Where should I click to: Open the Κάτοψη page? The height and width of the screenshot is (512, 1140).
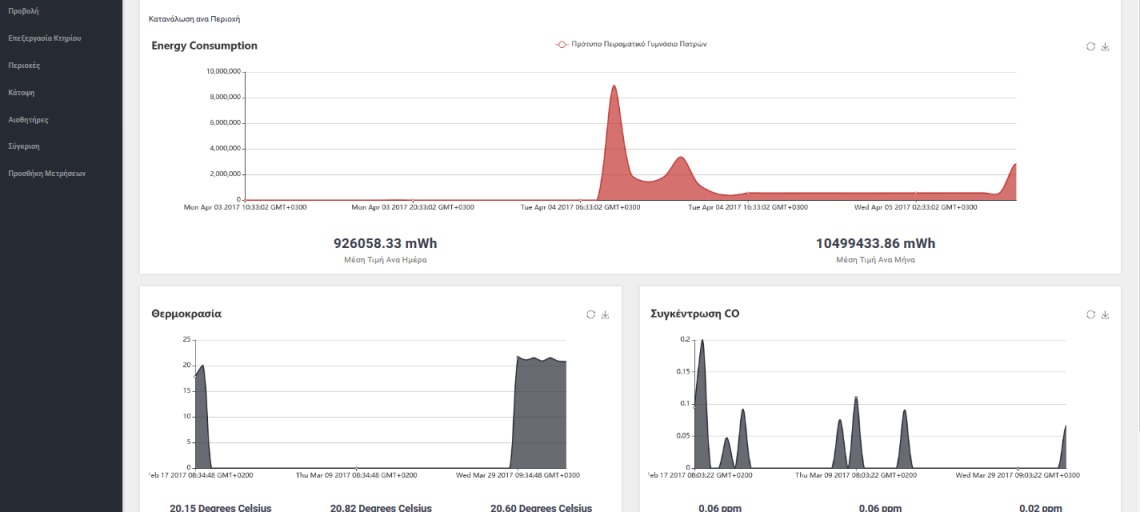click(22, 92)
